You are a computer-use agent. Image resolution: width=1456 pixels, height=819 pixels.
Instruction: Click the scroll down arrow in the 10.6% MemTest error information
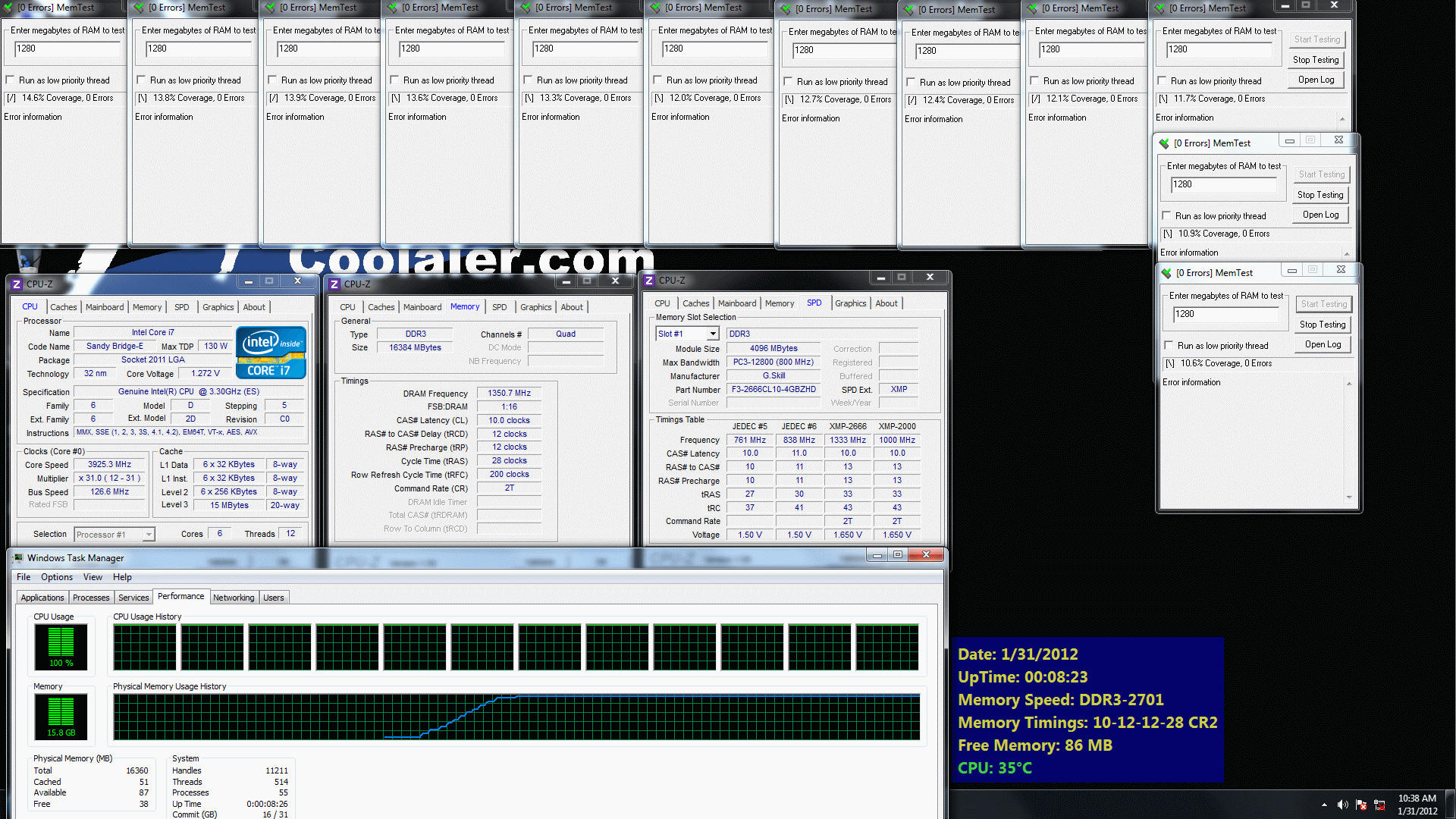[x=1349, y=497]
